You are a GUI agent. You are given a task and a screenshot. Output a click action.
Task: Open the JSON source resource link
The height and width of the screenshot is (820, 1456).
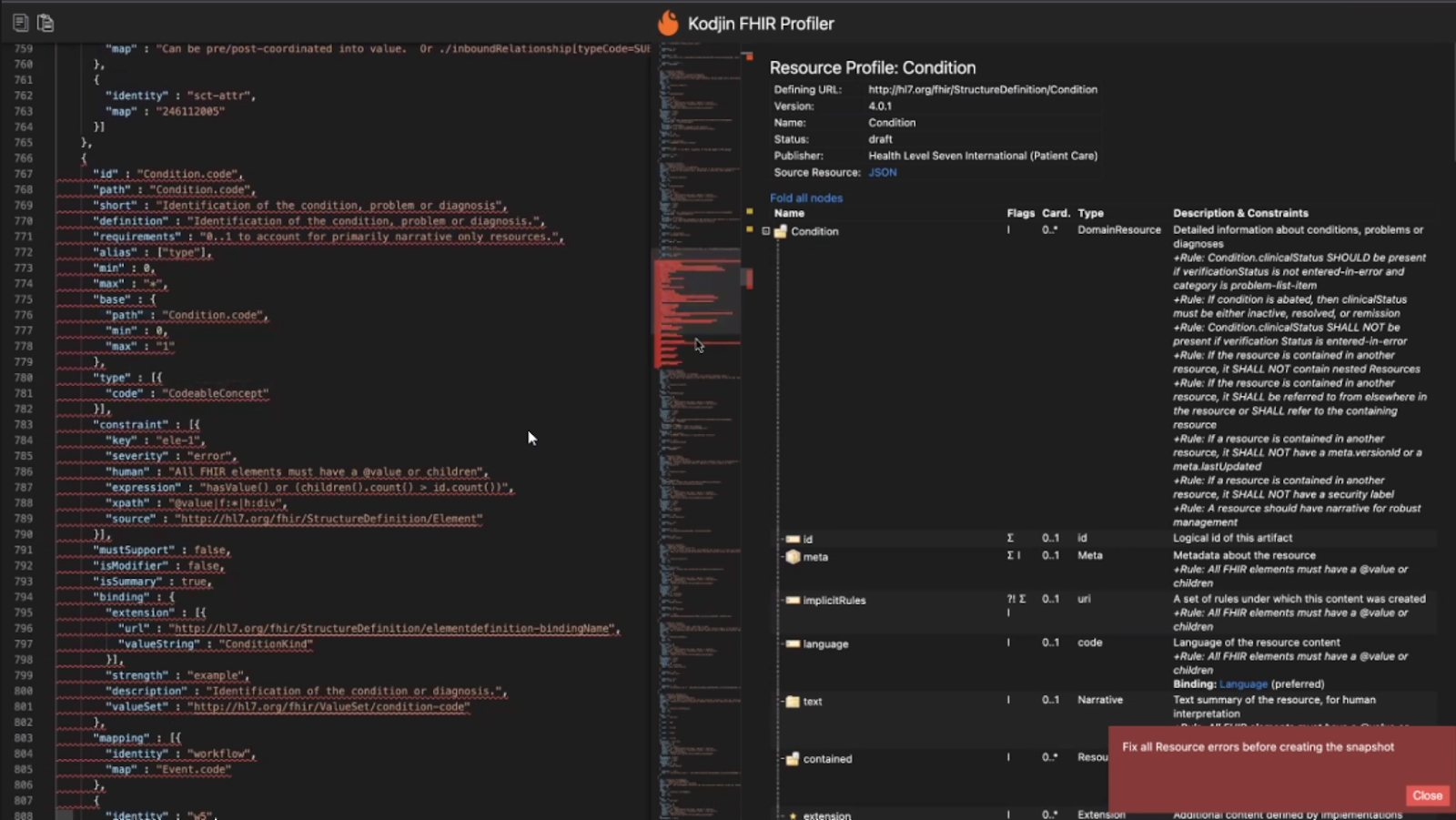882,172
